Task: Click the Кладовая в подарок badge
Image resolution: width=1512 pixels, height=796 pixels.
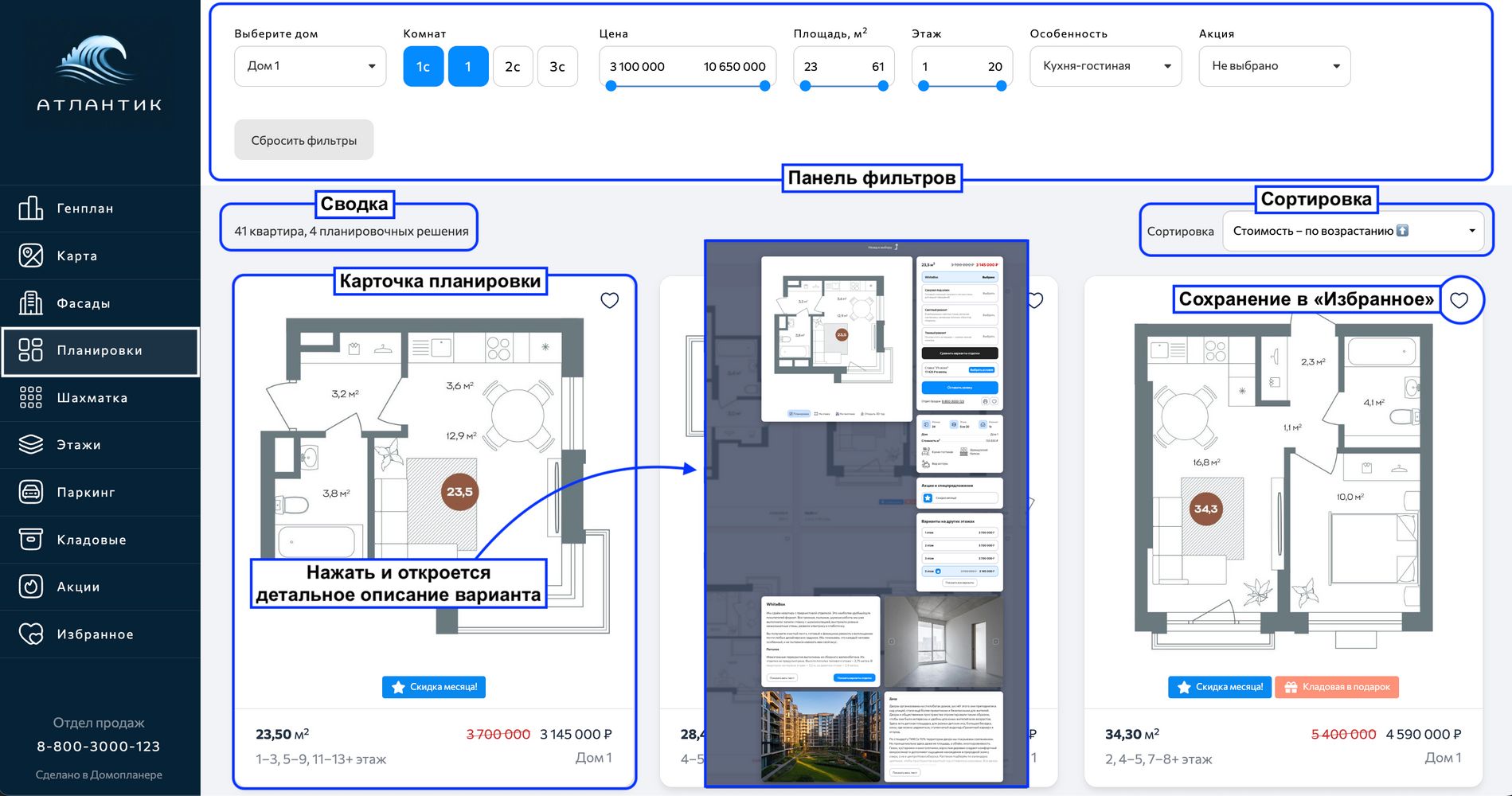Action: [1337, 687]
